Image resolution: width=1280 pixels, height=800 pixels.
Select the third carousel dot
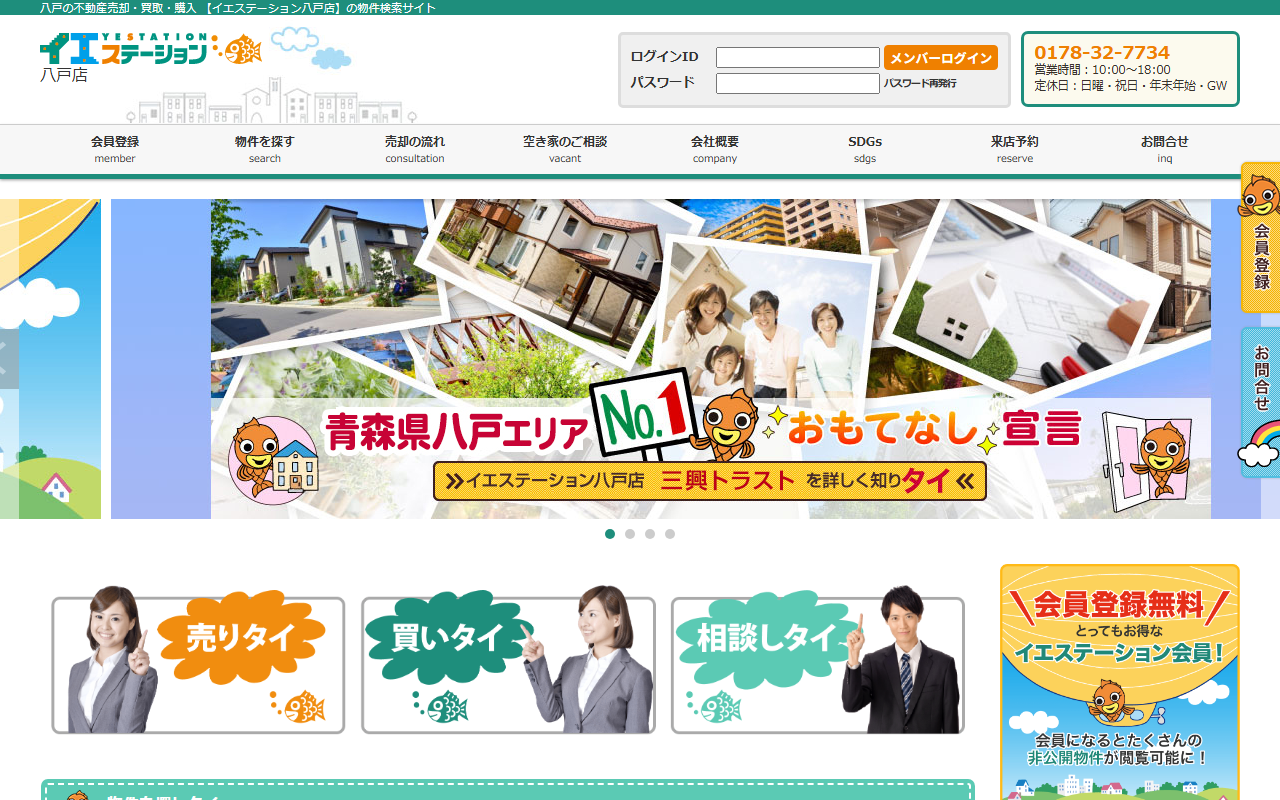(x=650, y=534)
